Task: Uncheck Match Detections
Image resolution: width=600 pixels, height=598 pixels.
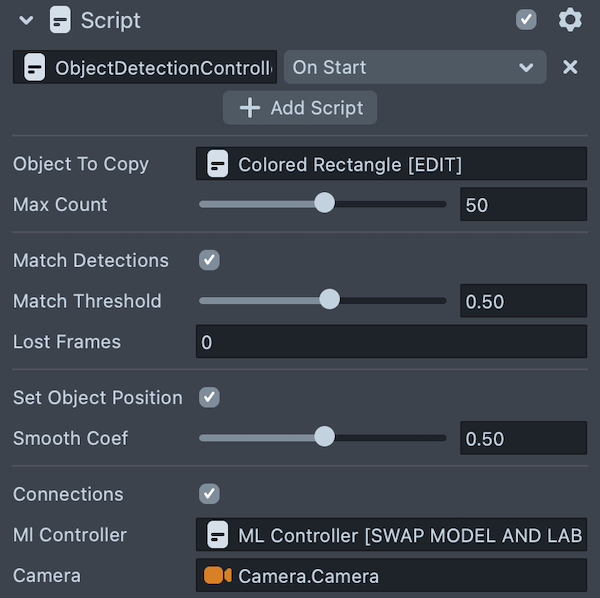Action: (209, 260)
